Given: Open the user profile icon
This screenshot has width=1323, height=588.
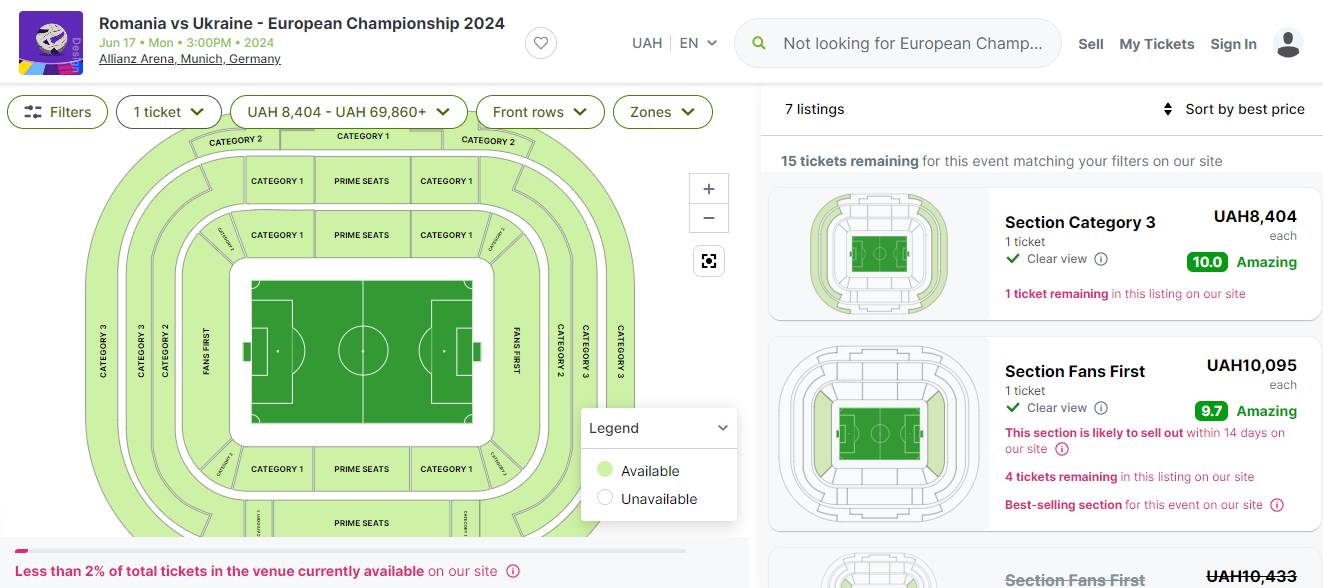Looking at the screenshot, I should click(x=1288, y=43).
